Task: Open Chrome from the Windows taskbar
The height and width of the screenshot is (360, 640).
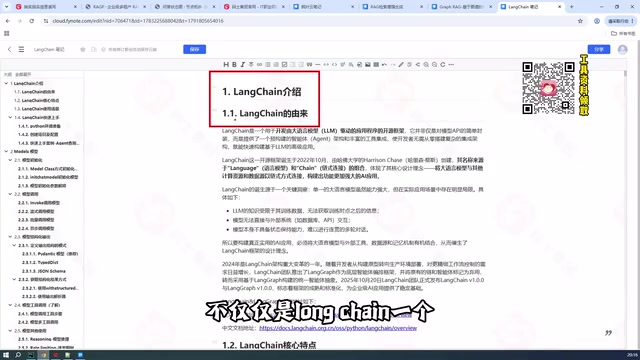Action: click(x=43, y=355)
